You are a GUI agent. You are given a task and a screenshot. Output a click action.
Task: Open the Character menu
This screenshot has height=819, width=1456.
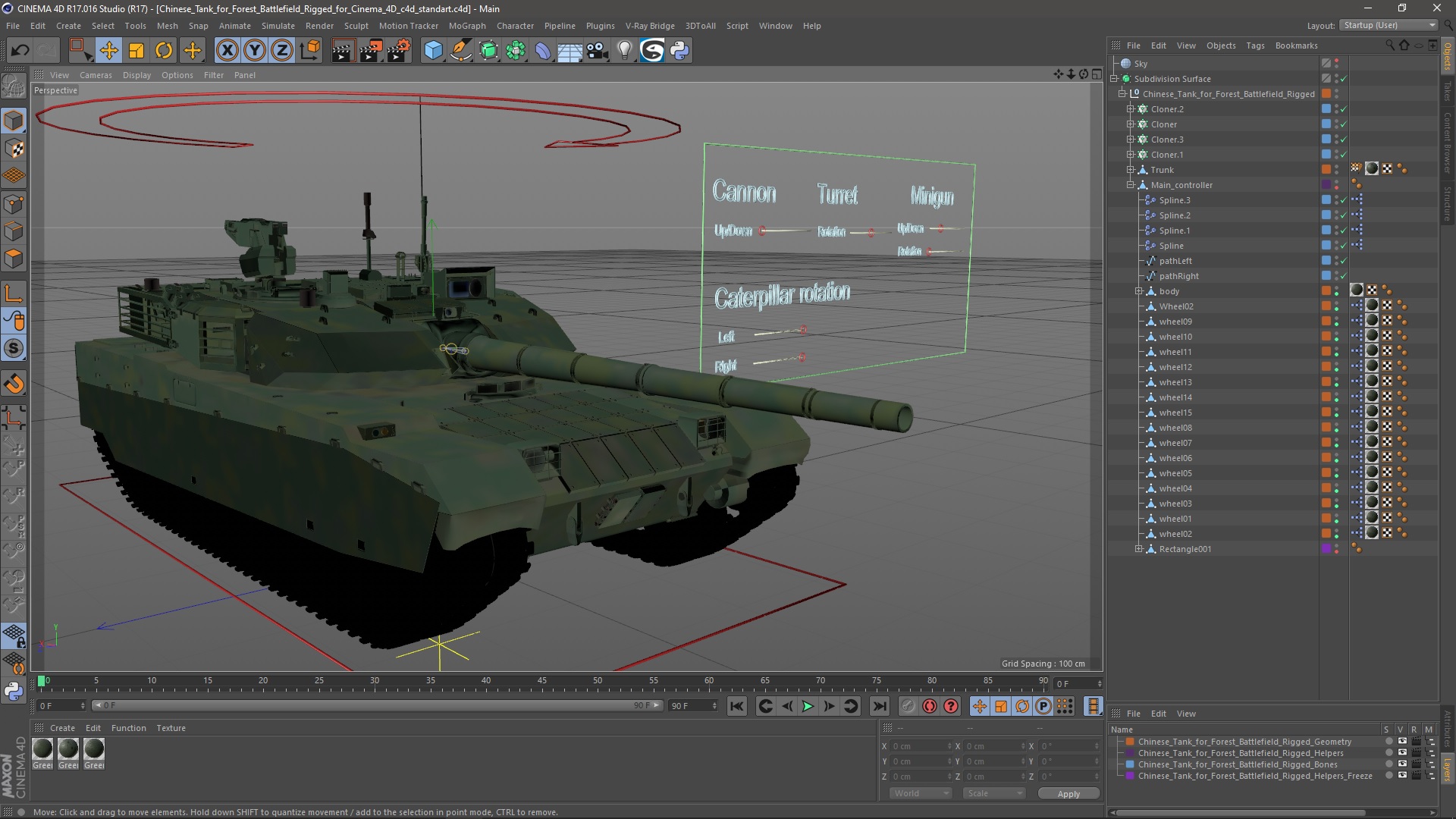coord(515,26)
